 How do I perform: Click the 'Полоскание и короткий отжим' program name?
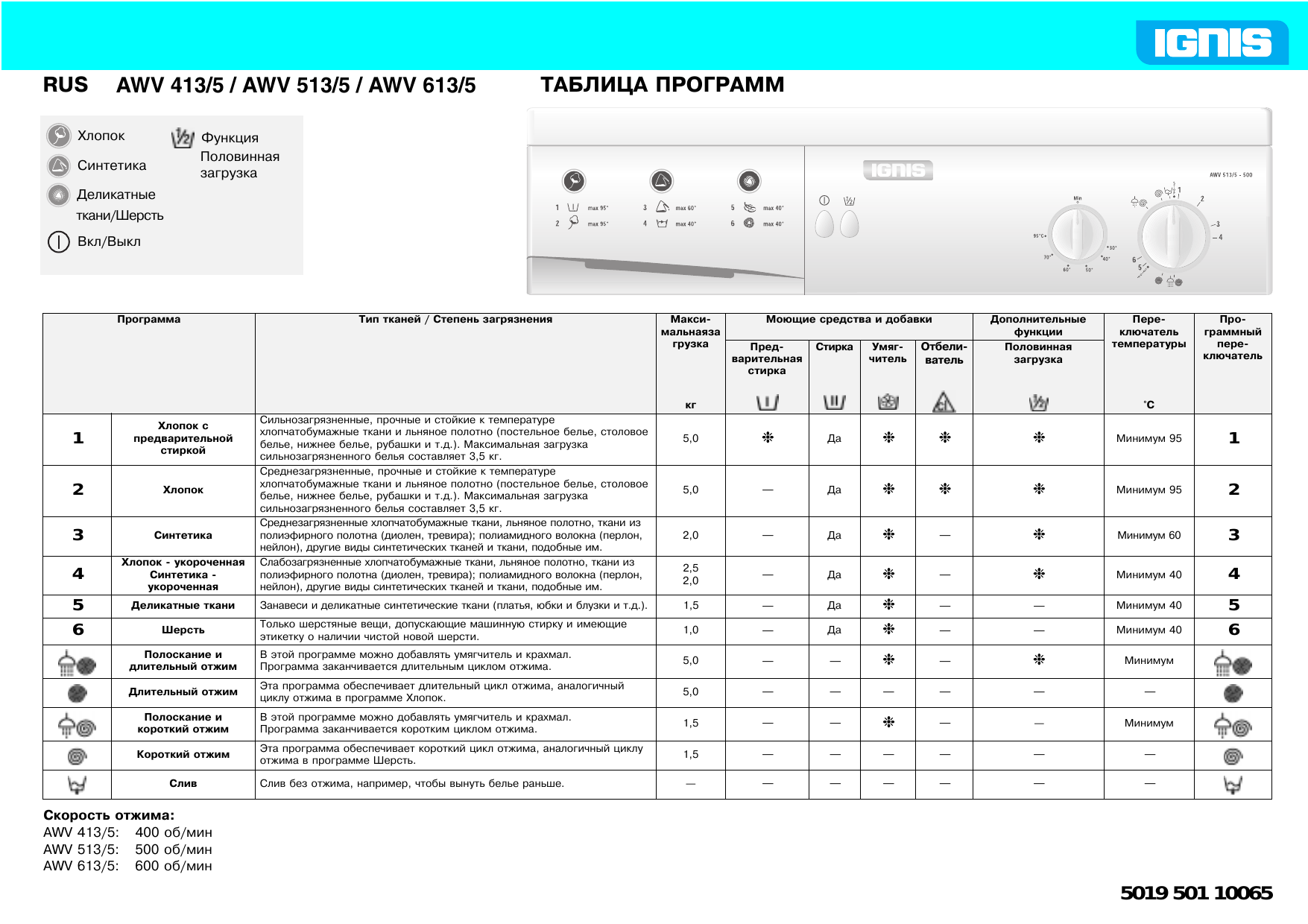pos(183,723)
